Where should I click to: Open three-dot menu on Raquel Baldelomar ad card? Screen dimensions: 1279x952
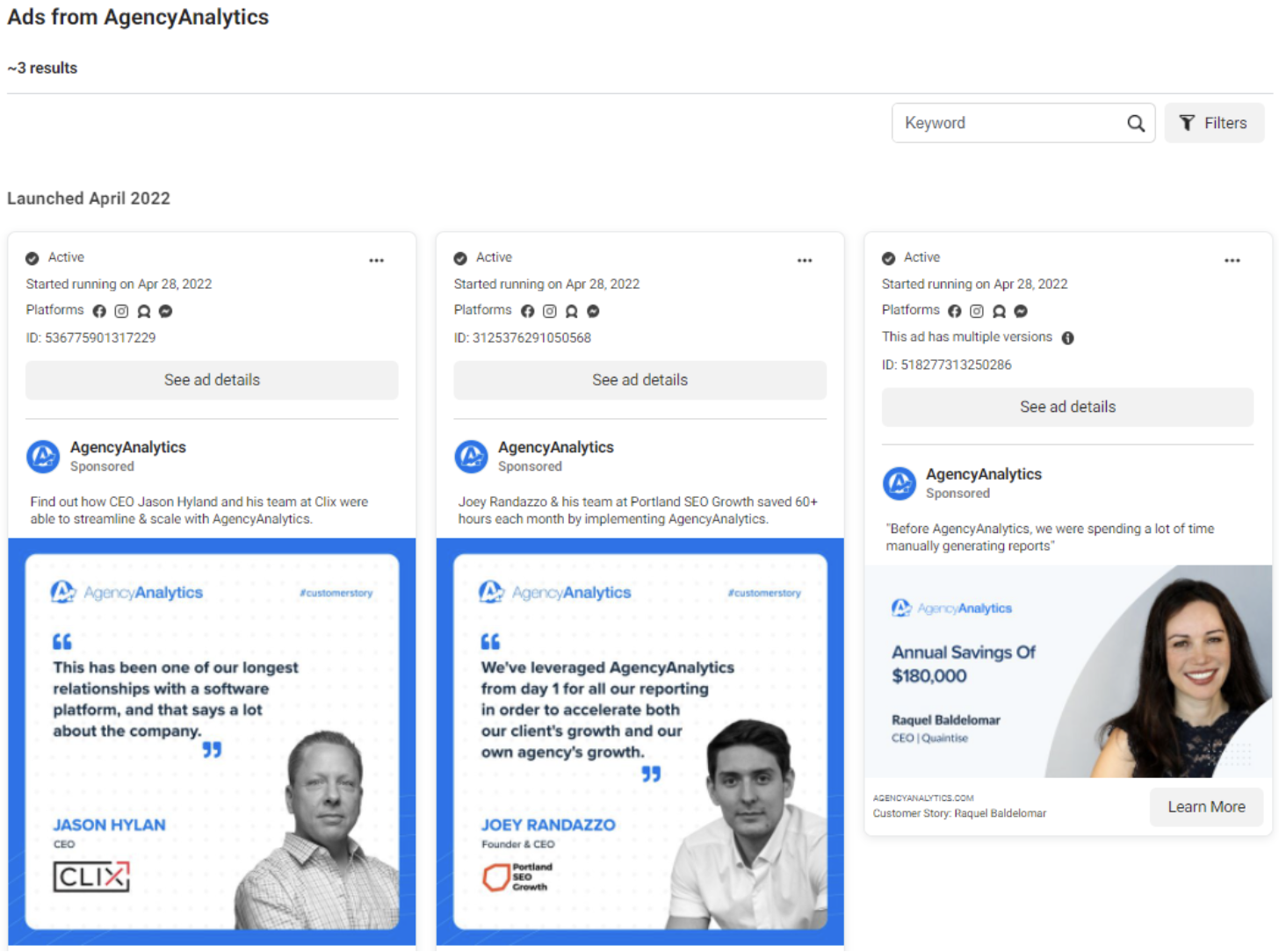click(1232, 261)
